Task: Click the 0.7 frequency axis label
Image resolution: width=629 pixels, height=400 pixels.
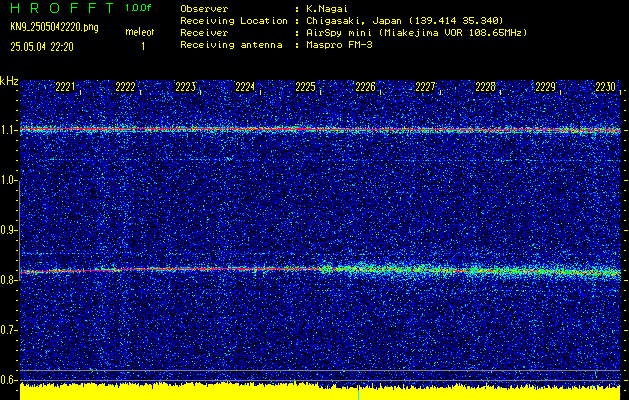Action: pyautogui.click(x=8, y=330)
